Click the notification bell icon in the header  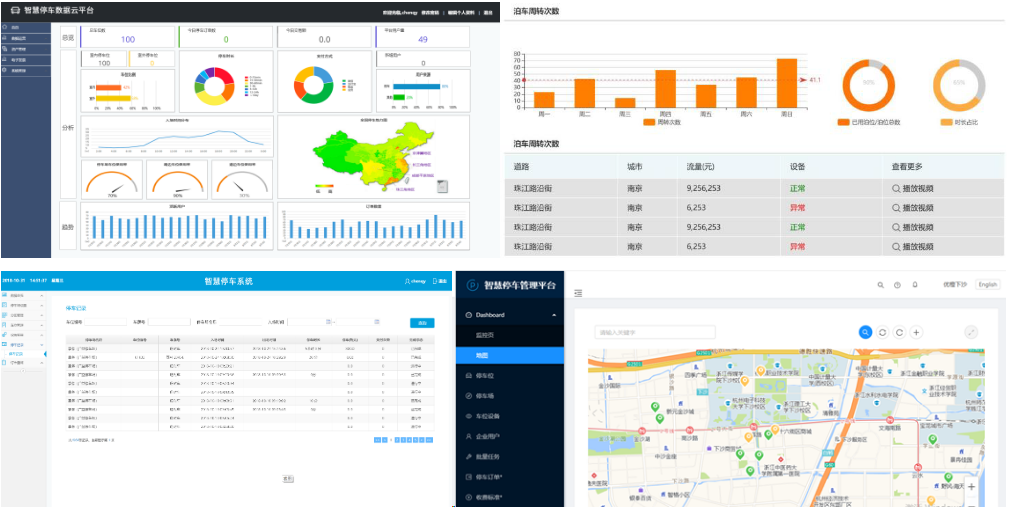pyautogui.click(x=914, y=285)
